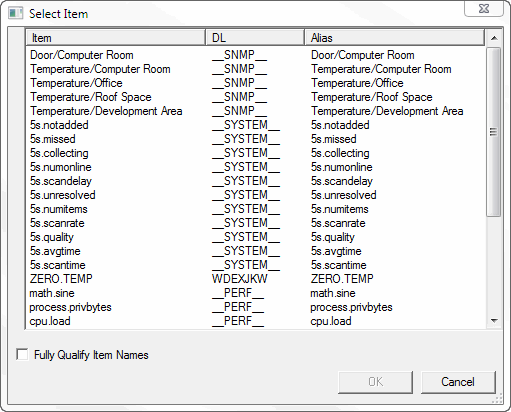This screenshot has height=412, width=511.
Task: Click the scrollbar up arrow
Action: (x=494, y=38)
